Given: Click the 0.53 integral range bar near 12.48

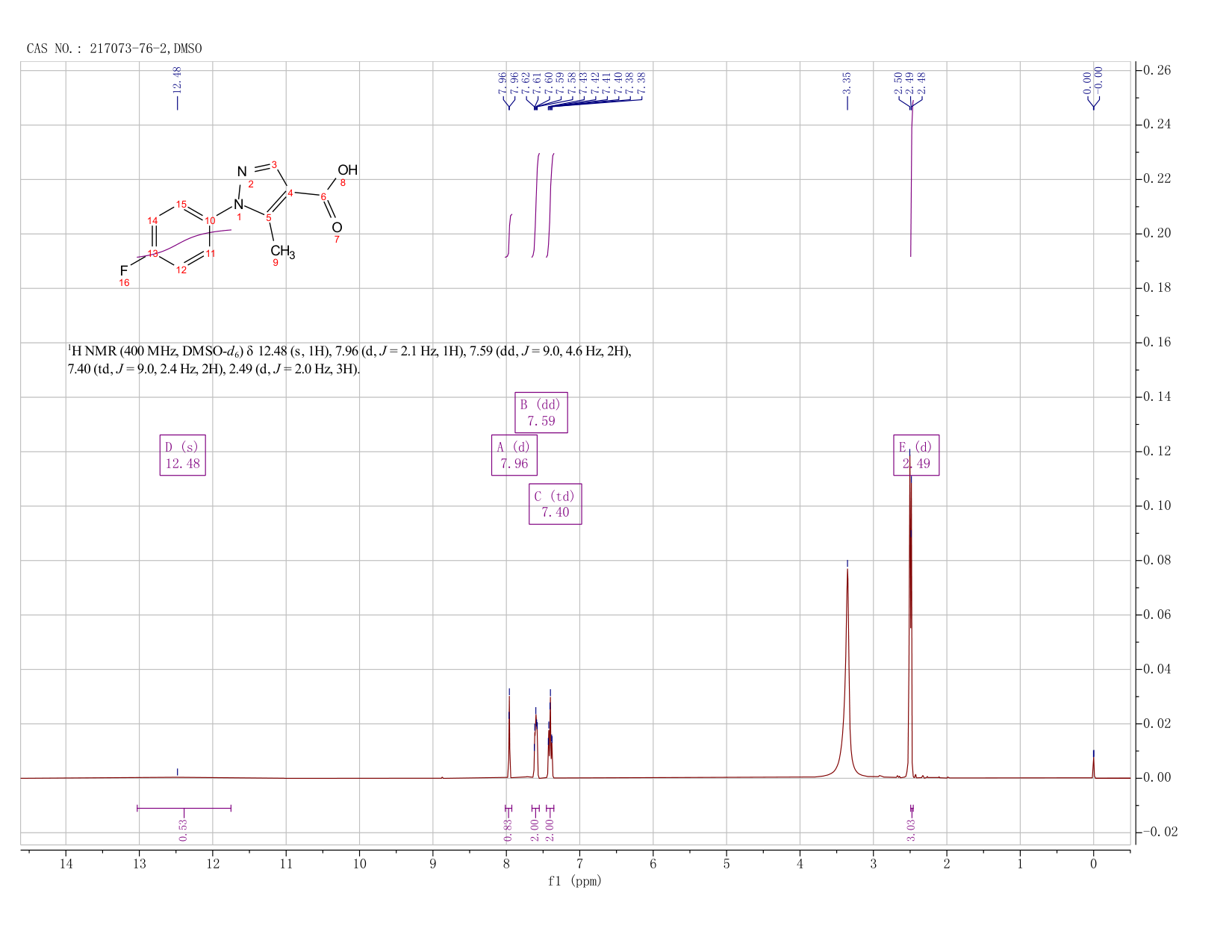Looking at the screenshot, I should pos(184,808).
